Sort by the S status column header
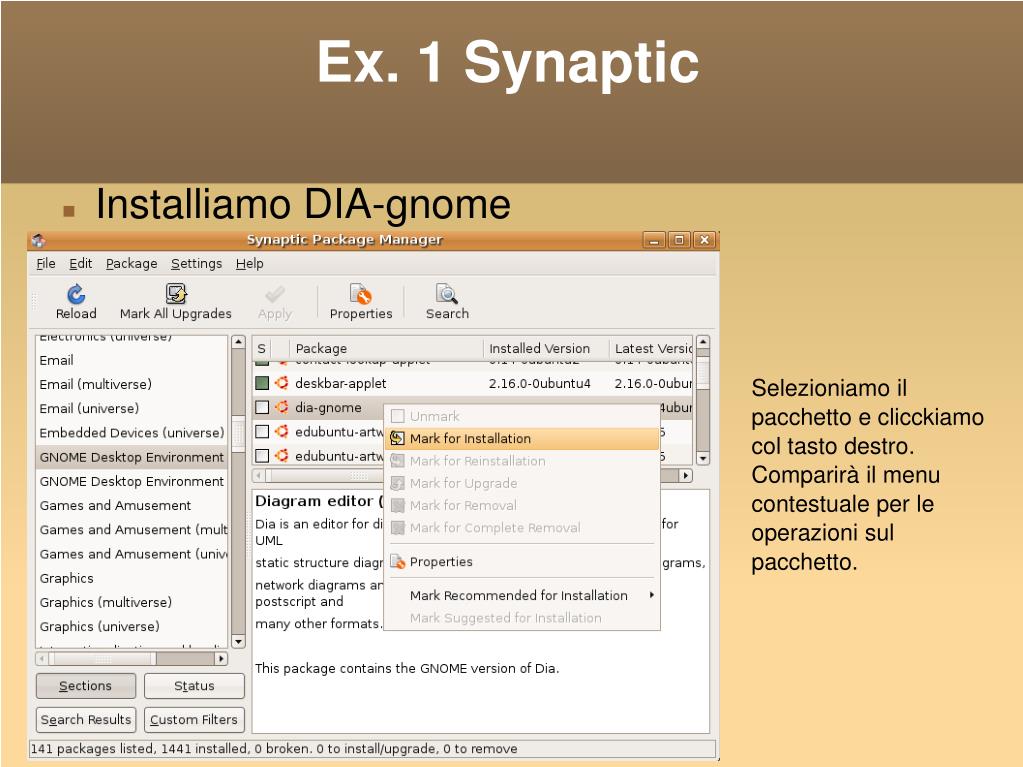 click(262, 348)
